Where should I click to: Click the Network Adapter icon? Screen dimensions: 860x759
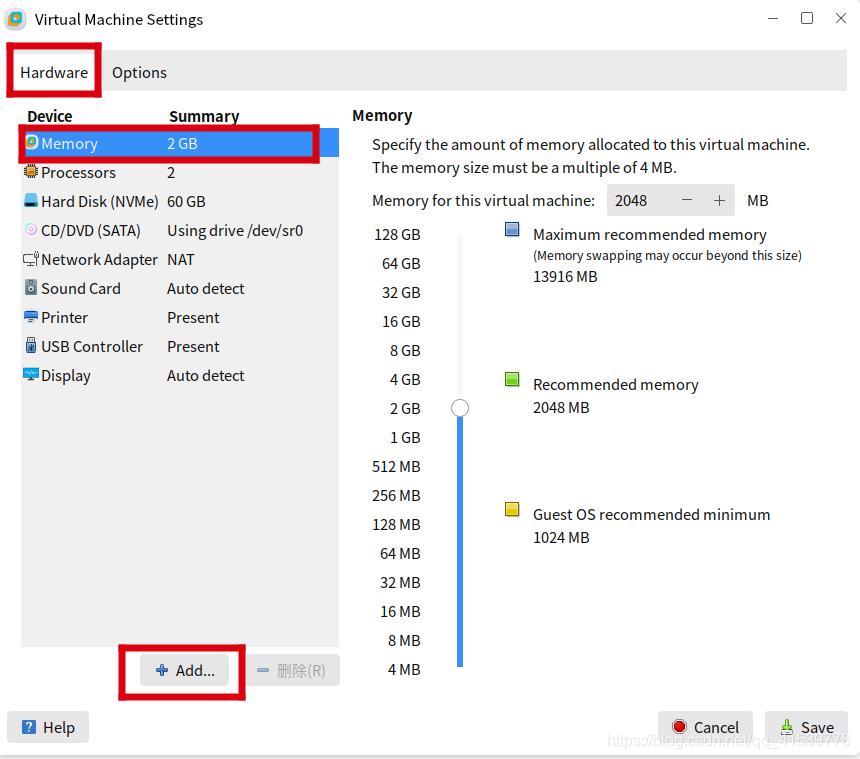pyautogui.click(x=31, y=259)
